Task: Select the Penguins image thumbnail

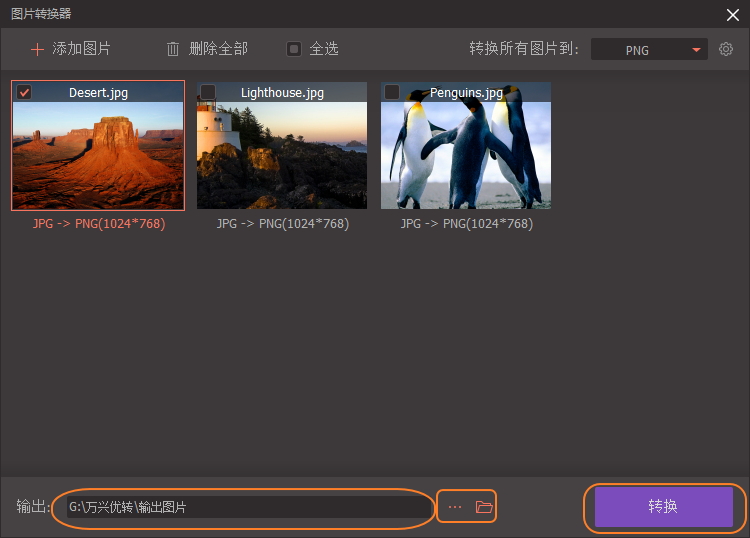Action: point(466,145)
